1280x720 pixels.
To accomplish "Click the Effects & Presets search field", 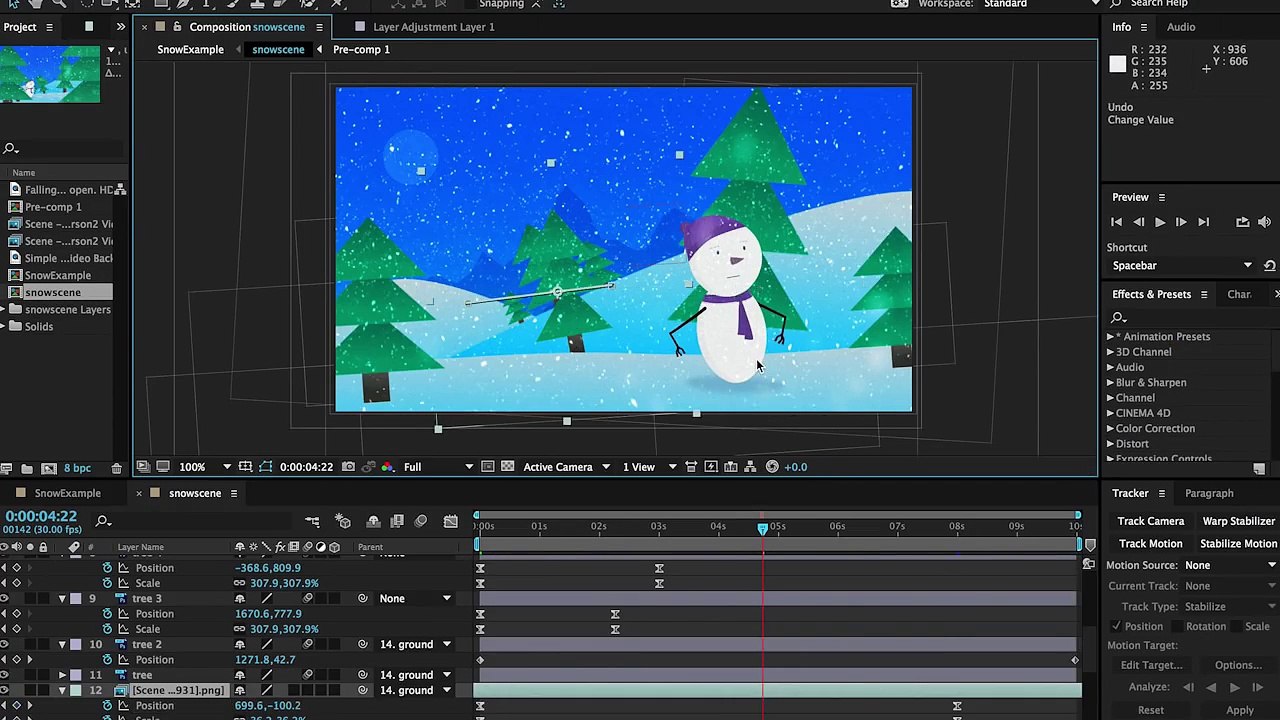I will (1188, 317).
